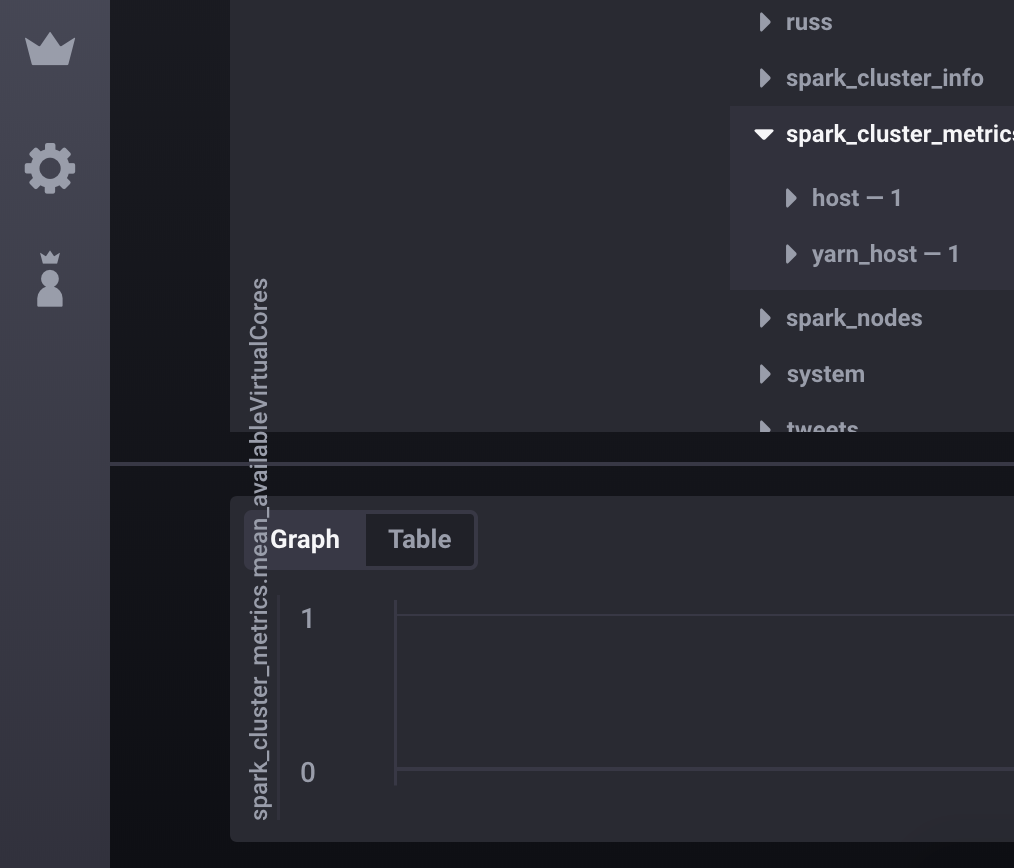The width and height of the screenshot is (1014, 868).
Task: Click the expand arrow beside tweets
Action: (x=764, y=428)
